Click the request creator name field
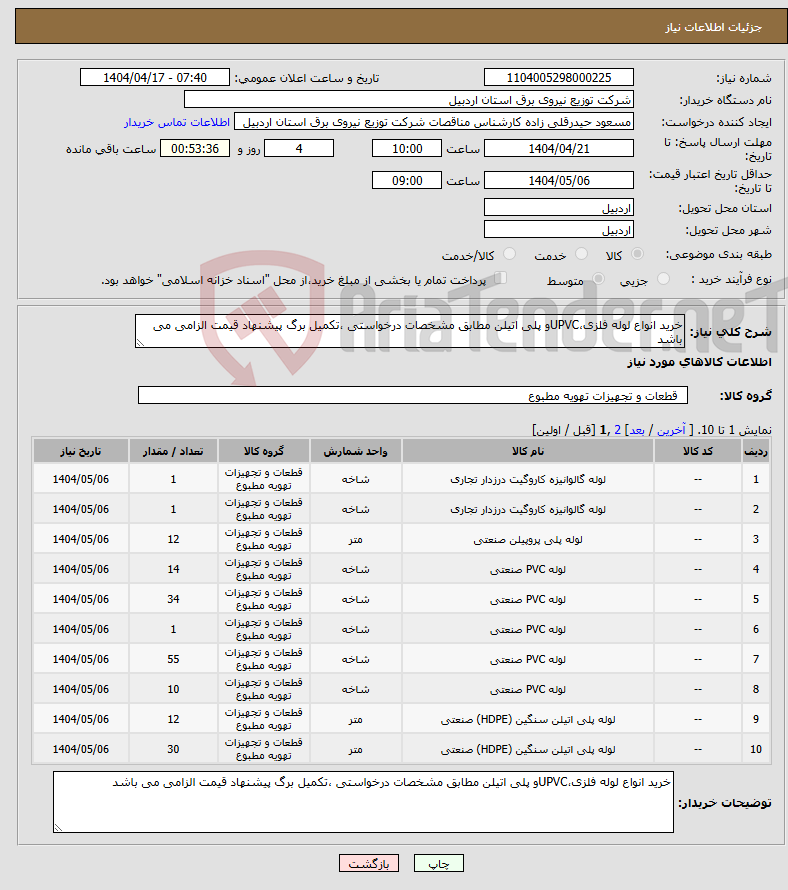Screen dimensions: 788x890 pyautogui.click(x=434, y=122)
